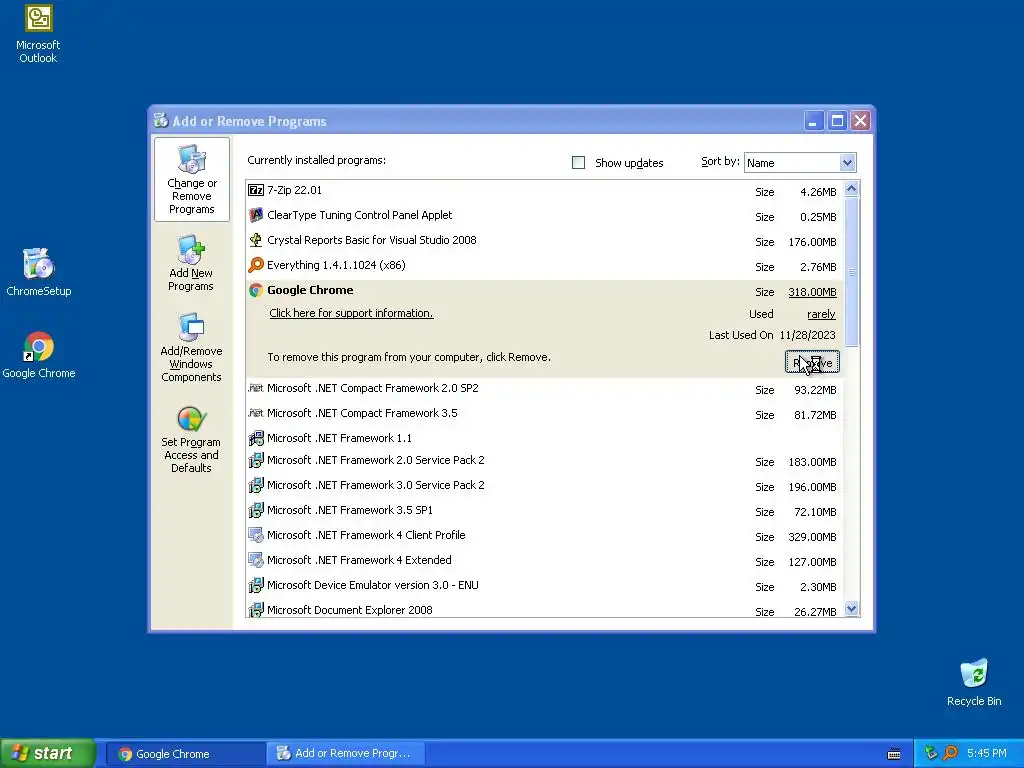
Task: Select ClearType Tuning Control Panel Applet text
Action: pyautogui.click(x=359, y=215)
